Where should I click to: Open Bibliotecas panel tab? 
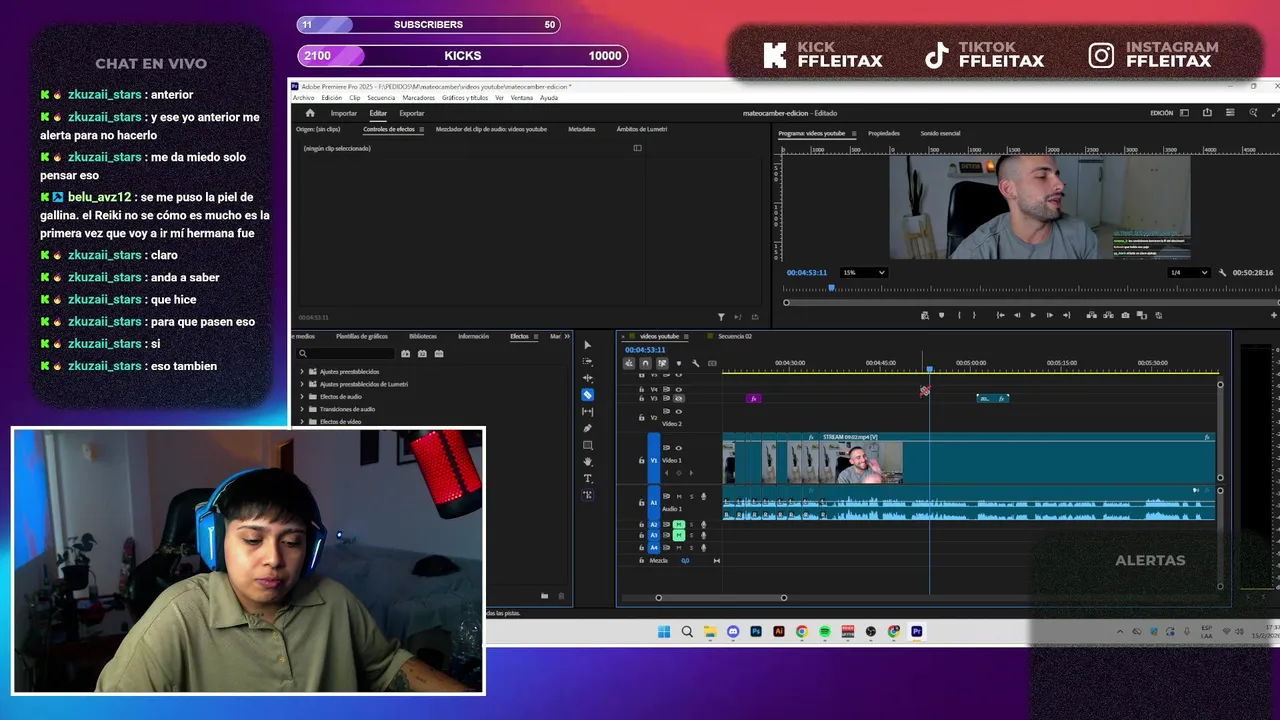pos(423,336)
